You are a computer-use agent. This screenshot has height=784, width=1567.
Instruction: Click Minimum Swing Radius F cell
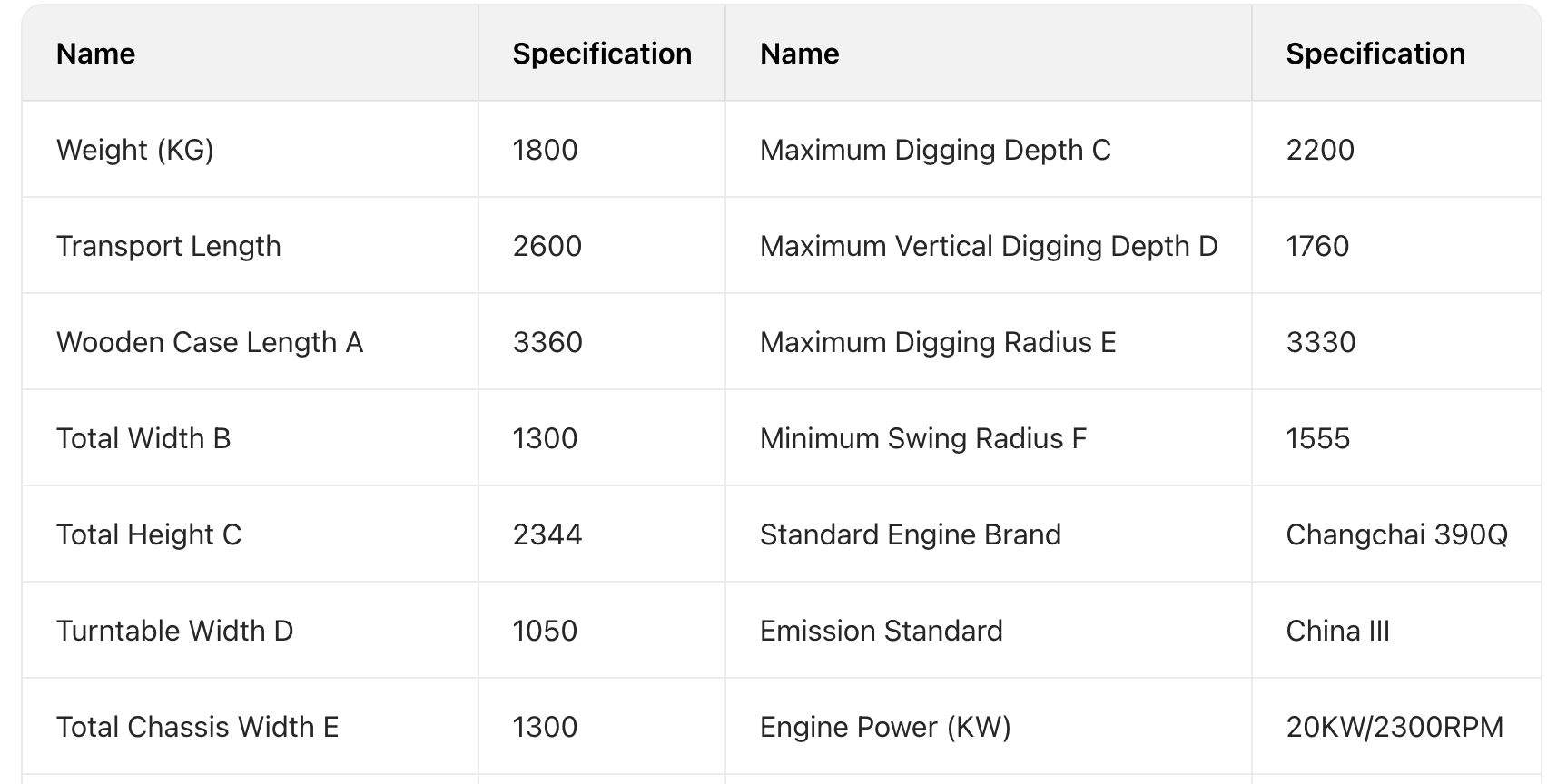coord(923,438)
